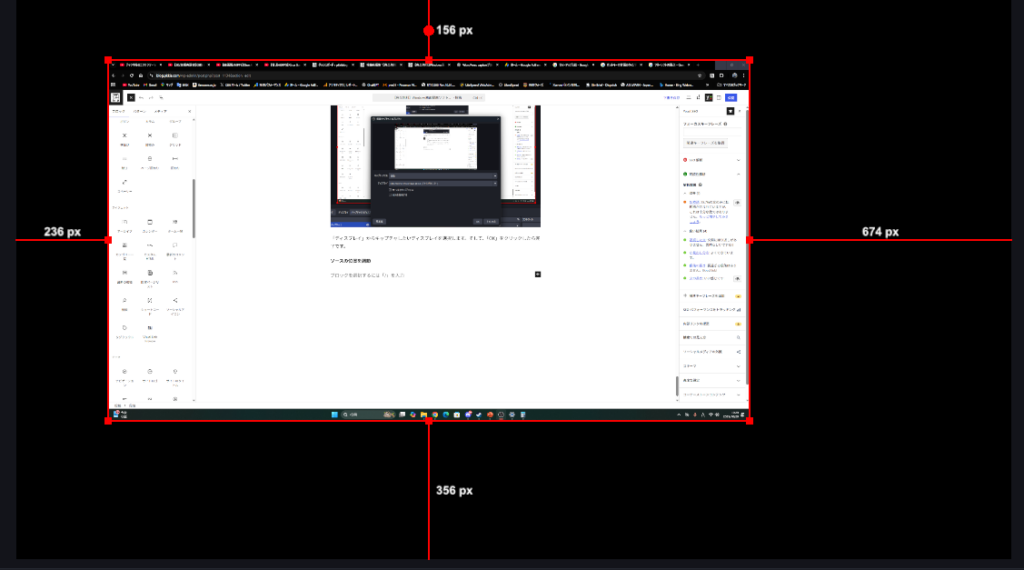This screenshot has height=570, width=1024.
Task: Insert the Page Break block
Action: pos(150,162)
